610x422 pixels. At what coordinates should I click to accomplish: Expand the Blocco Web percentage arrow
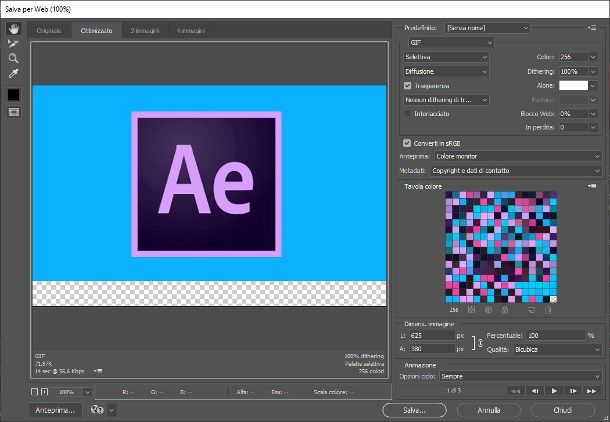coord(593,114)
